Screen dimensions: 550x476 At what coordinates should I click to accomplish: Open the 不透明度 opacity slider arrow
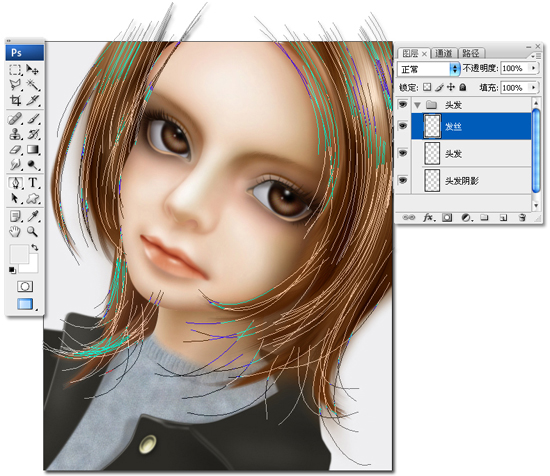click(x=534, y=68)
